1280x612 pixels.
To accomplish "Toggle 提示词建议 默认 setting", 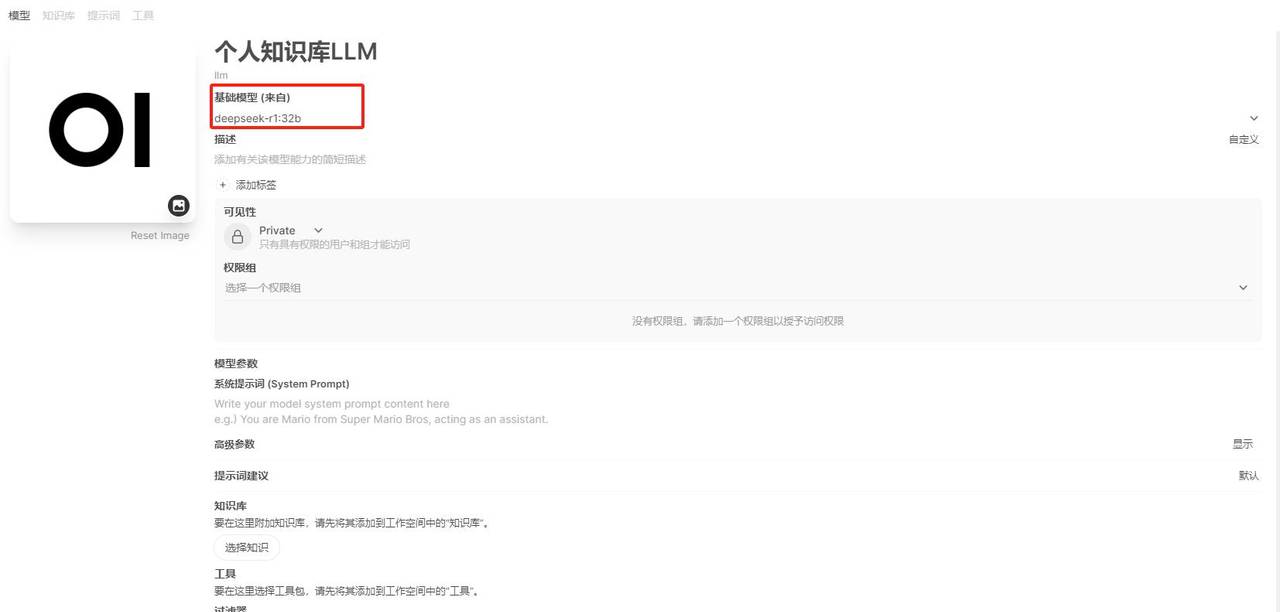I will 1248,476.
